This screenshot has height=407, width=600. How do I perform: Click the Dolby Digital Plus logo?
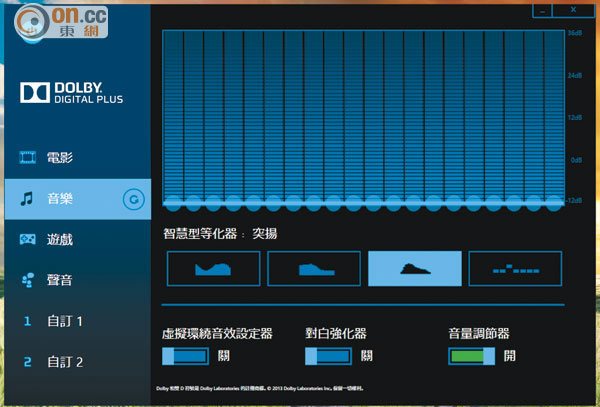click(72, 93)
